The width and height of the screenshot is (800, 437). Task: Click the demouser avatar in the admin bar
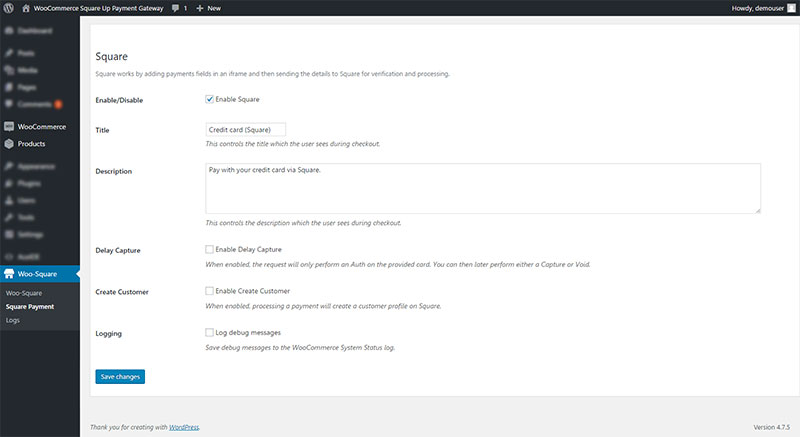pos(791,8)
